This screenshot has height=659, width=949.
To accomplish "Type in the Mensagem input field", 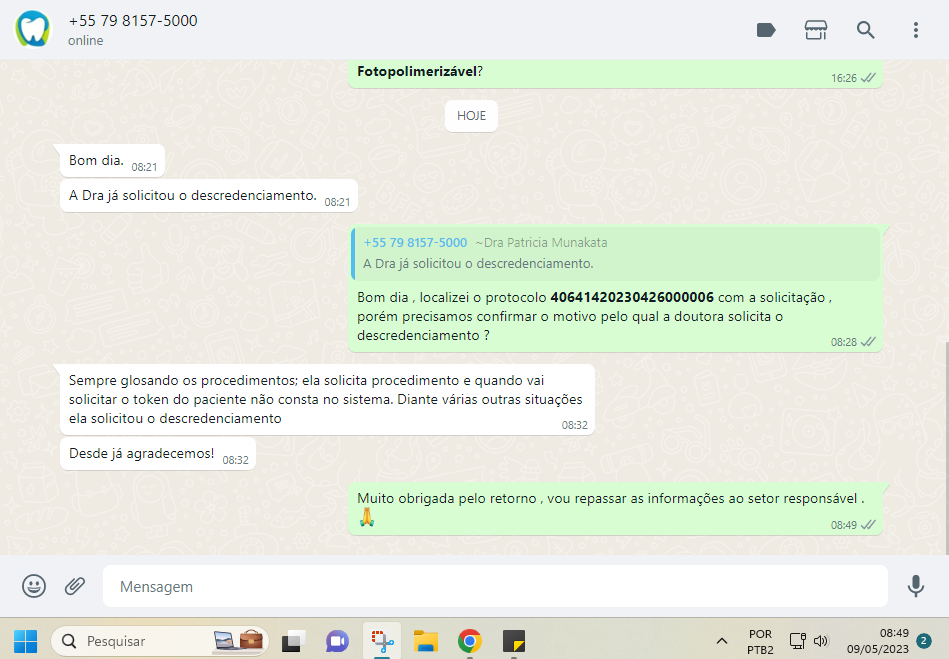I will click(x=495, y=586).
